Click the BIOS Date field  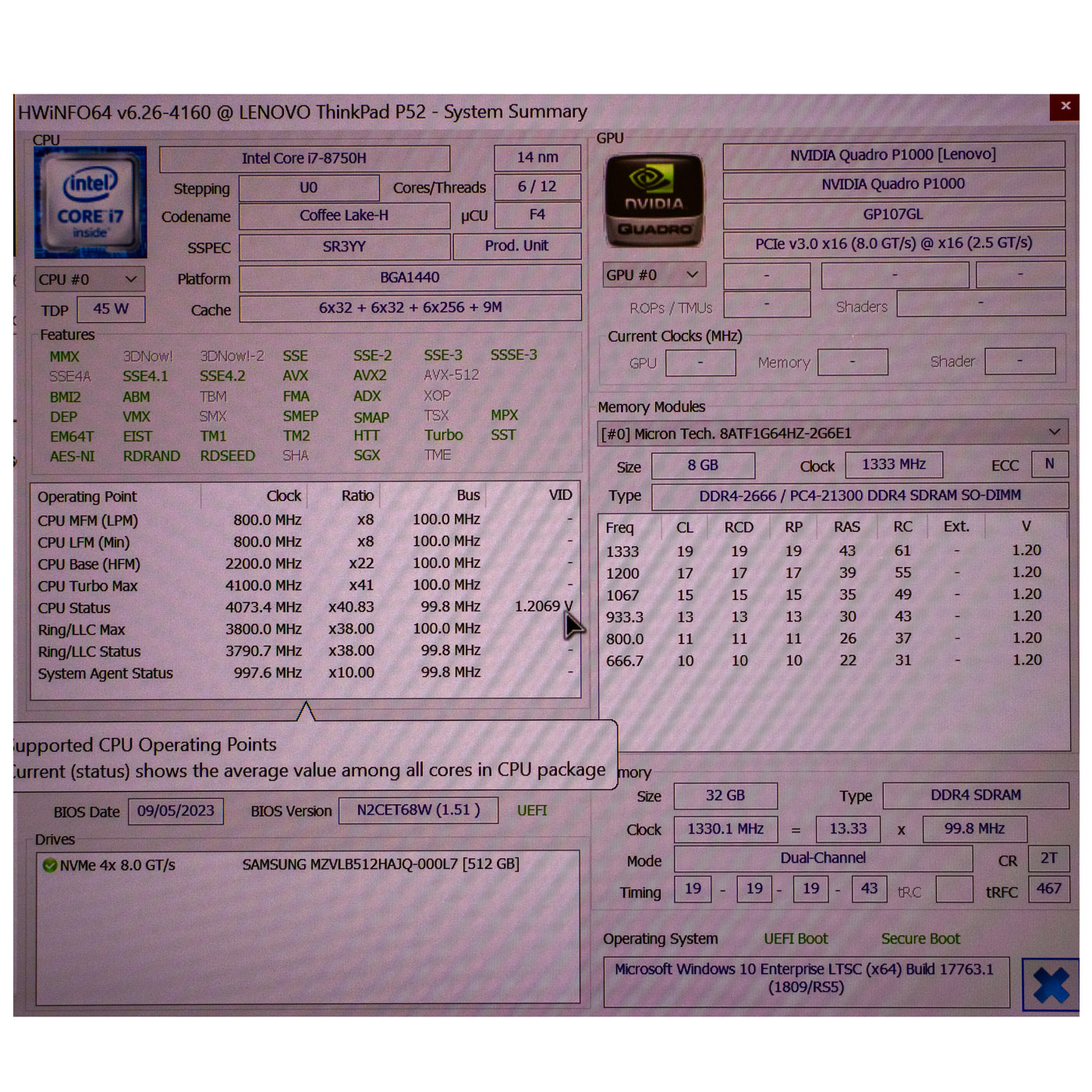[175, 811]
